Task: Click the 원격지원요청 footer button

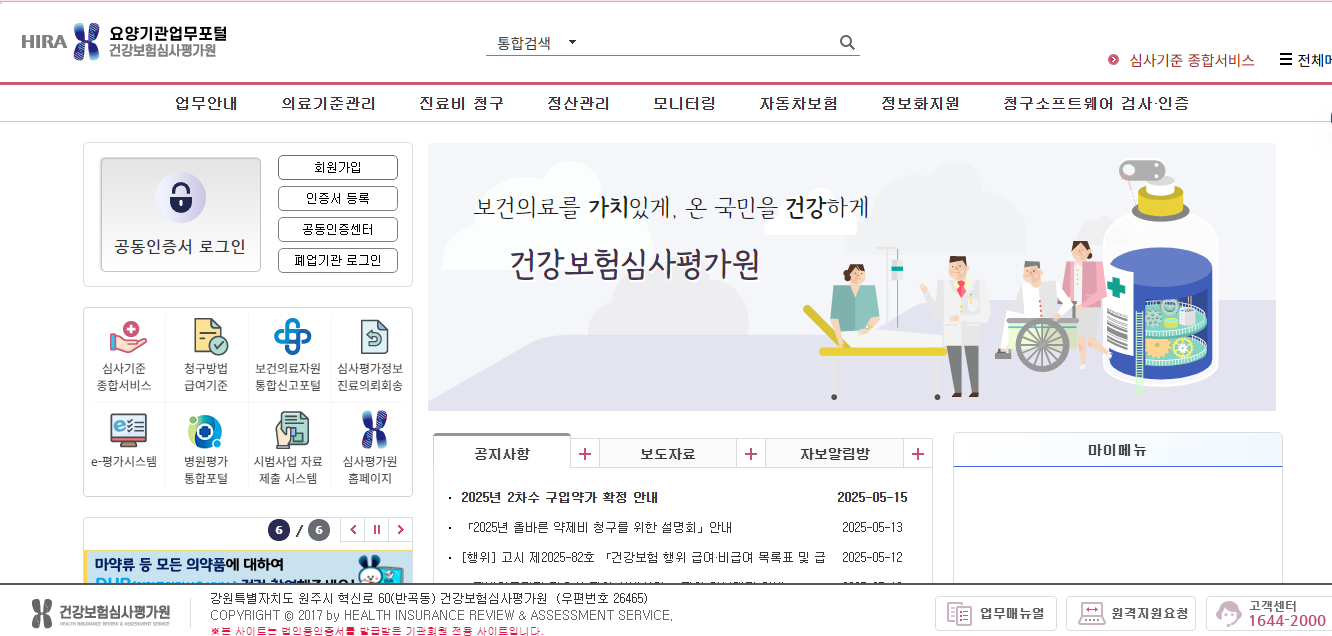Action: click(x=1131, y=613)
